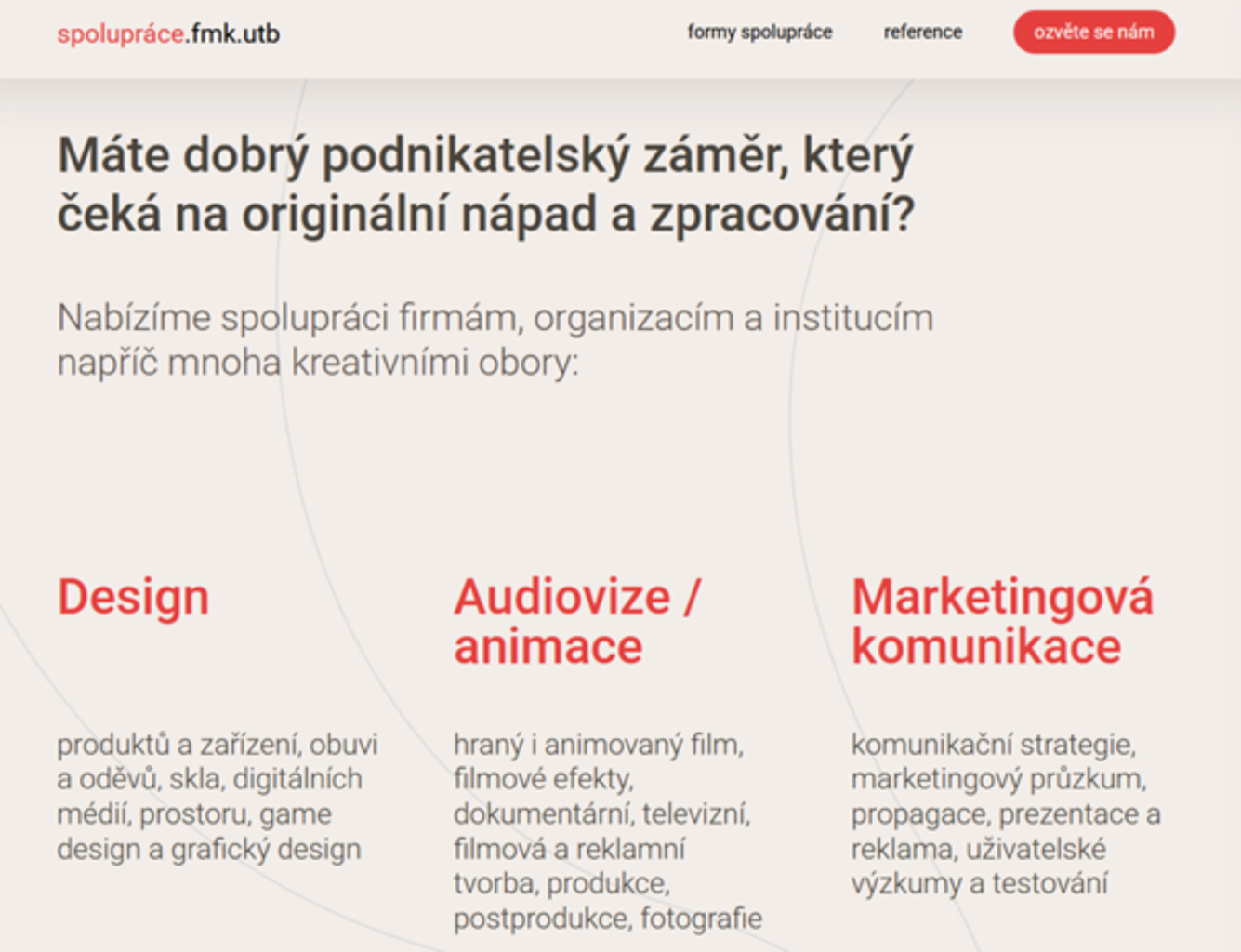Screen dimensions: 1241x952
Task: Click the text 'postprodukce, fotografie'
Action: 607,919
